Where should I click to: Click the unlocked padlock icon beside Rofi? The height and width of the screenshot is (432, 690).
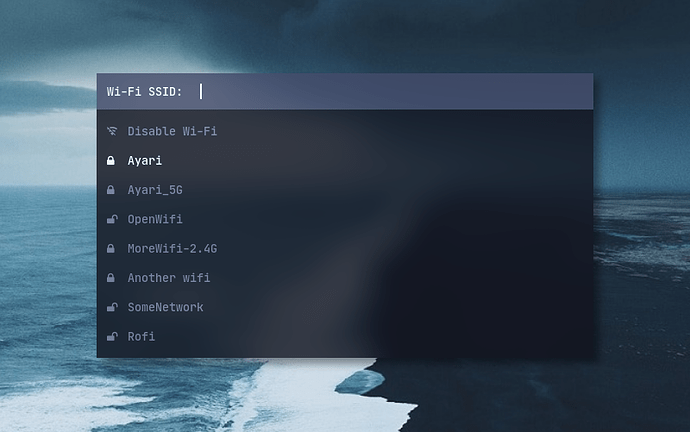coord(111,336)
